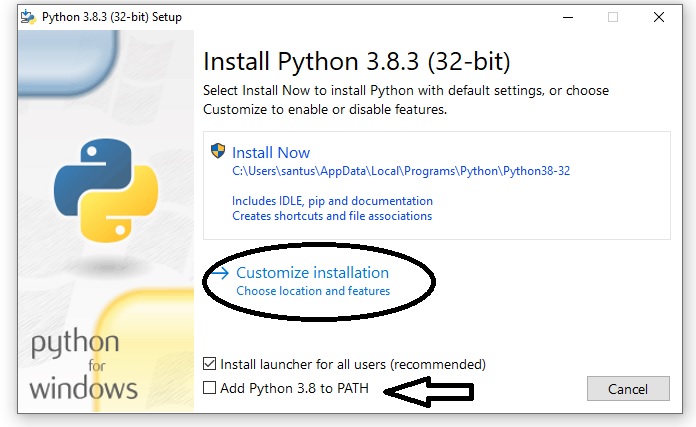Enable Add Python 3.8 to PATH checkbox

point(210,387)
